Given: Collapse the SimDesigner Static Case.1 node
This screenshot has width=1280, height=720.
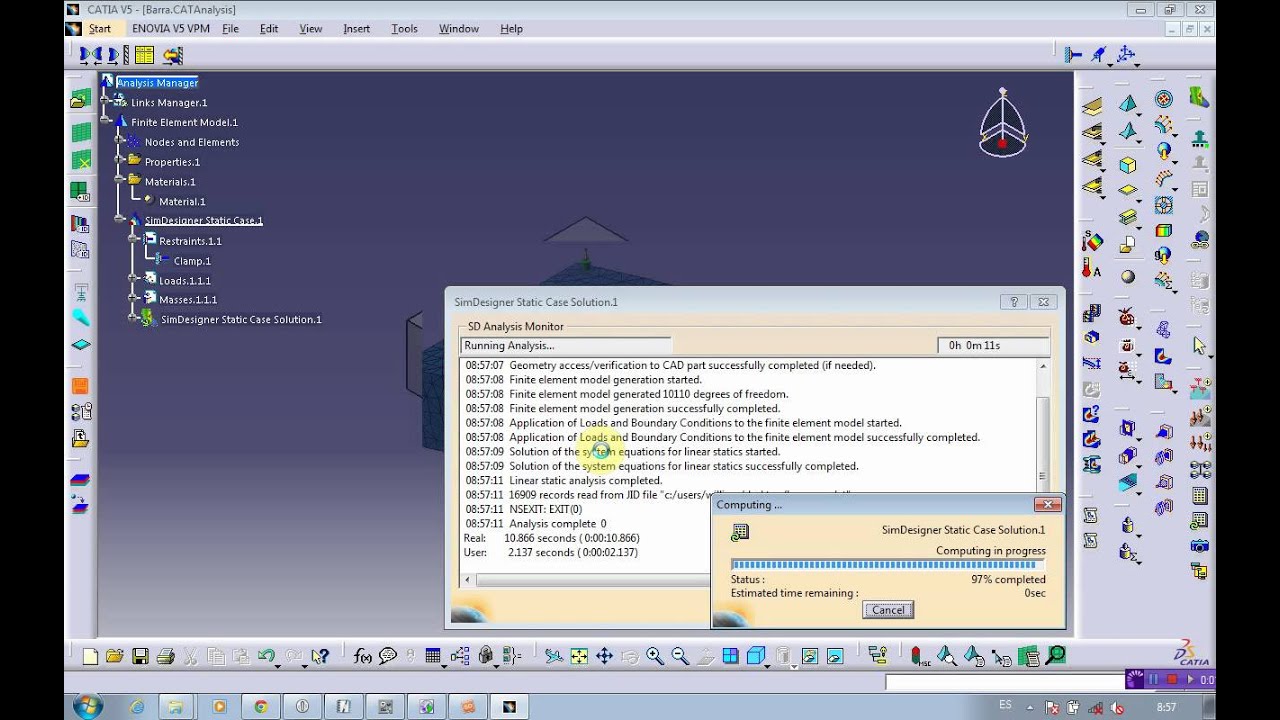Looking at the screenshot, I should [x=120, y=220].
